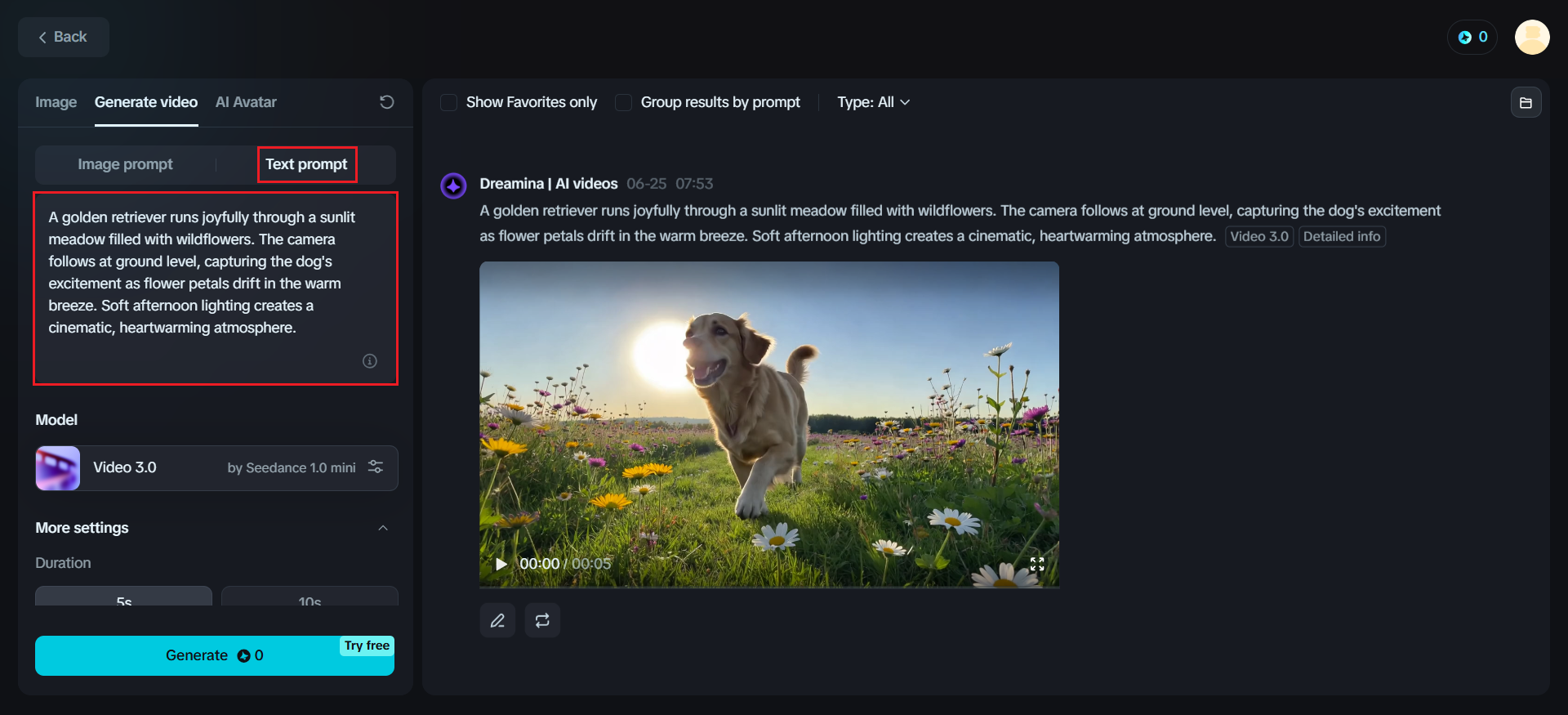Open the assets folder icon
The width and height of the screenshot is (1568, 715).
(x=1526, y=103)
